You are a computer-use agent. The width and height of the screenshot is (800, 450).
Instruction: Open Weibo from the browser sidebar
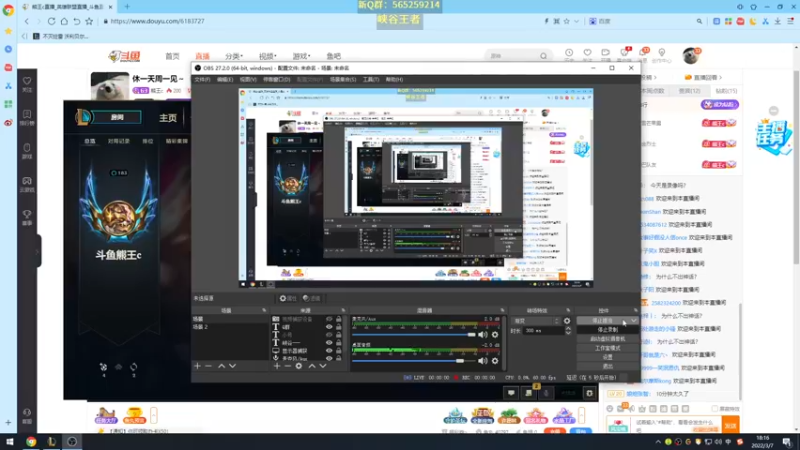coord(8,122)
